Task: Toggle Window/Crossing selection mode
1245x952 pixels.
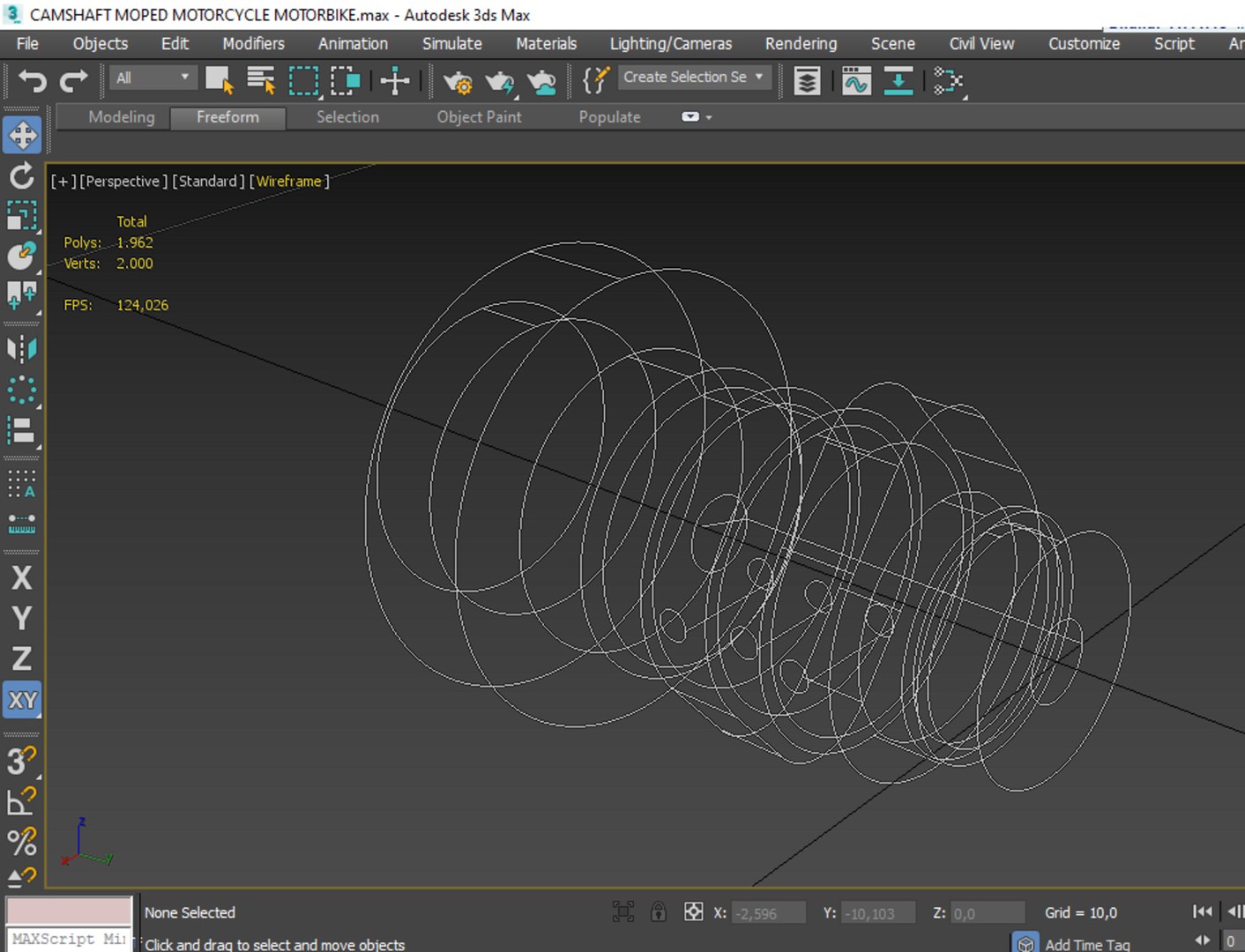Action: coord(346,81)
